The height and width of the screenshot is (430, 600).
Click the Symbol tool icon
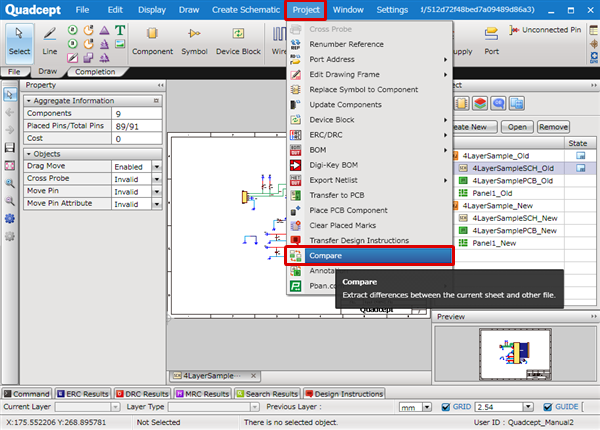click(x=194, y=34)
